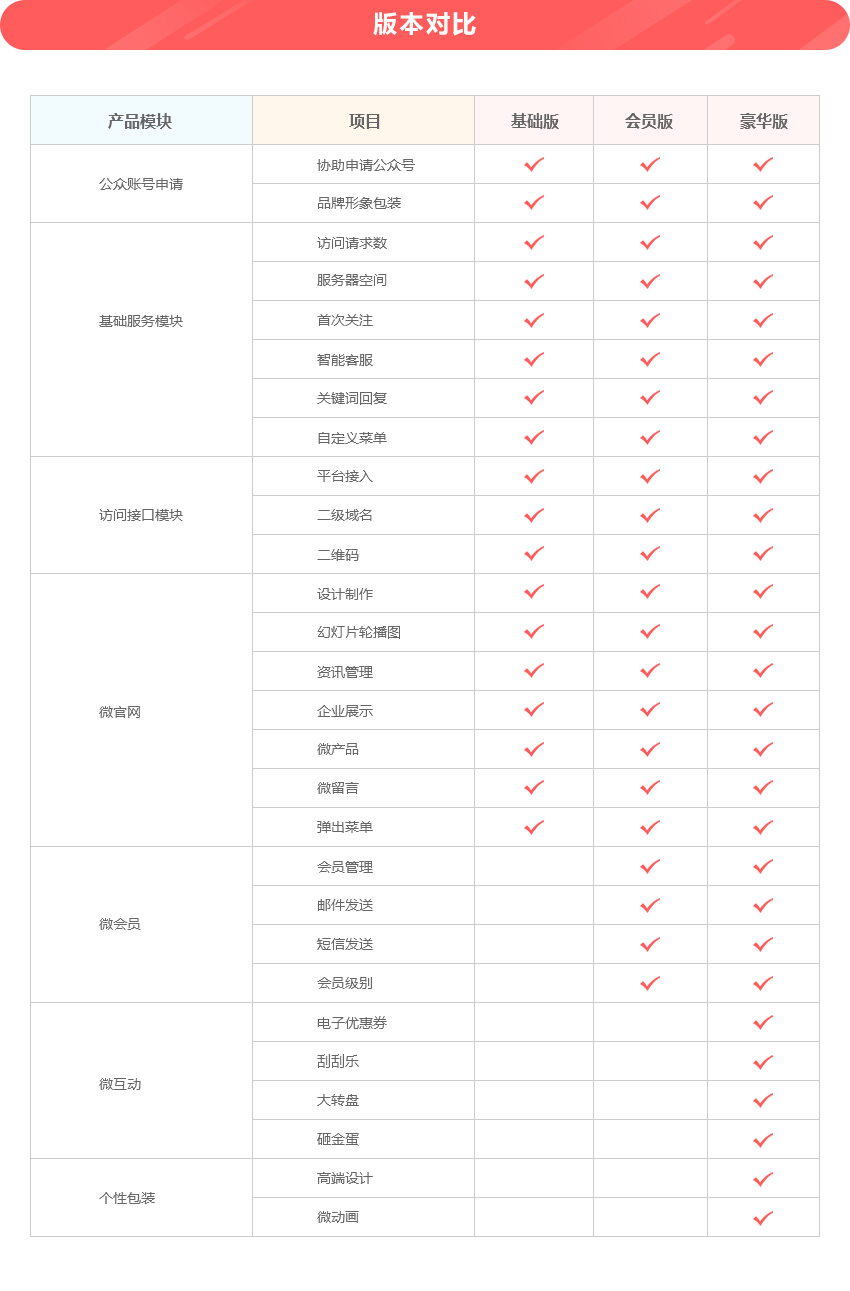Click the 高端设计 item text

[x=345, y=1178]
